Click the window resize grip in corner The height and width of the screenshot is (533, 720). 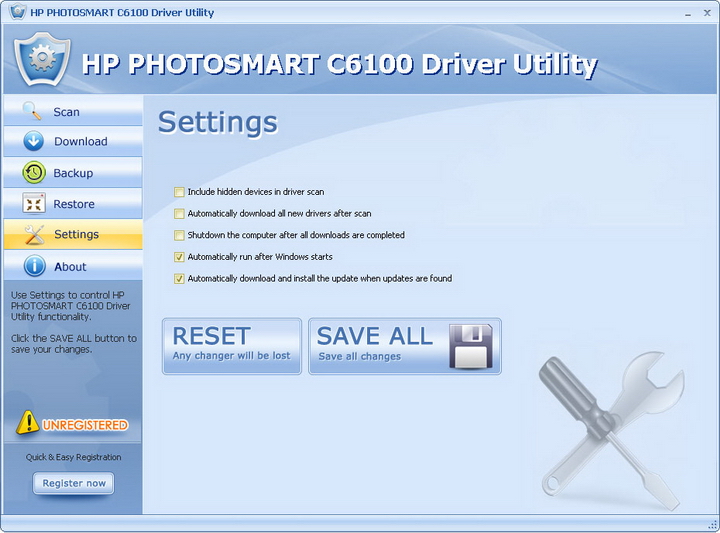click(713, 526)
